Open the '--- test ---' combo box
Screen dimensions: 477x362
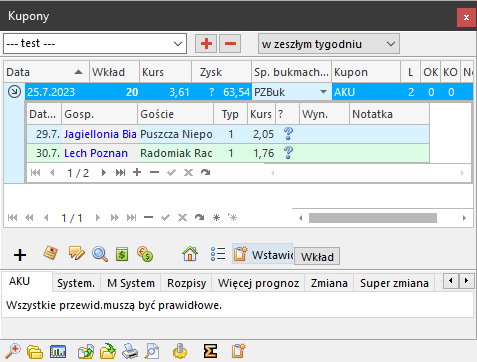coord(95,43)
